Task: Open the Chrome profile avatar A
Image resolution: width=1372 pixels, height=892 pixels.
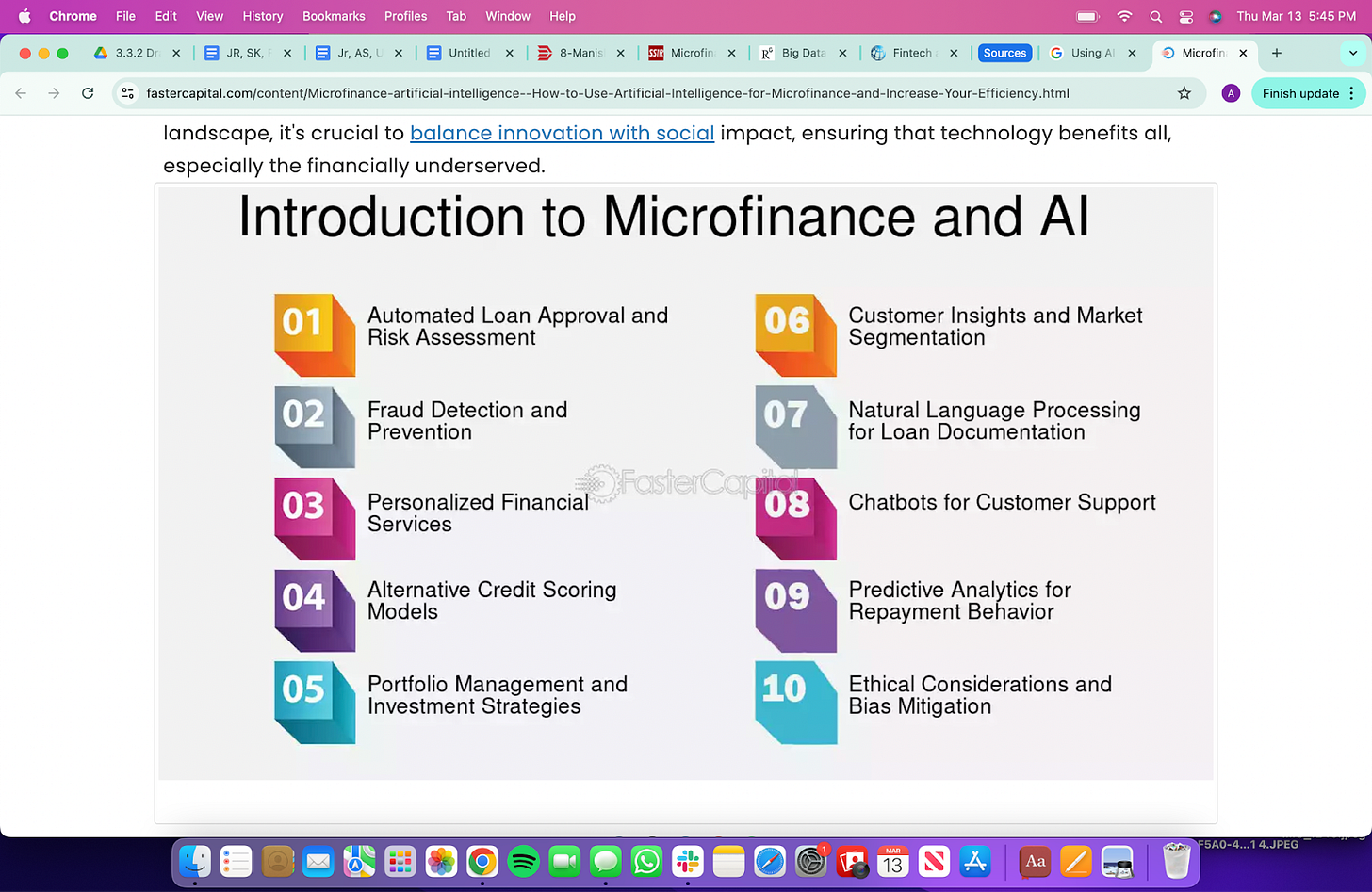Action: coord(1231,93)
